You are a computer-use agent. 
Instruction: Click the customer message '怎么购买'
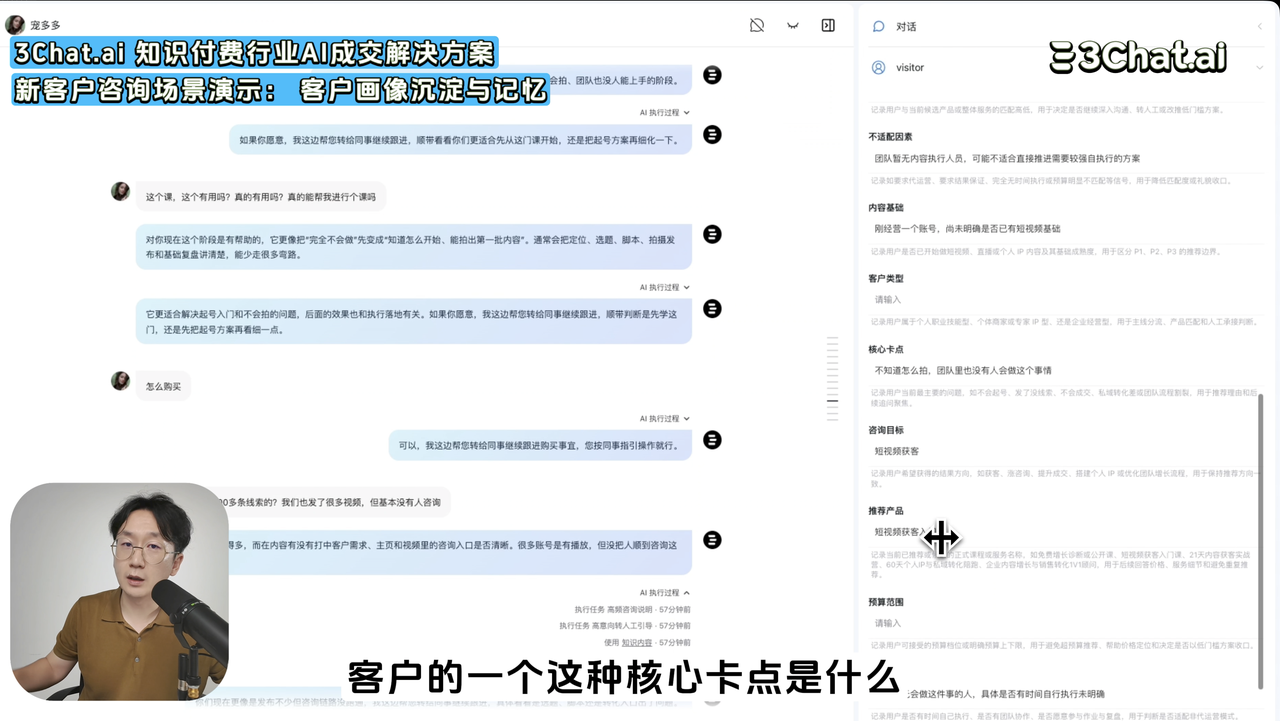click(163, 386)
